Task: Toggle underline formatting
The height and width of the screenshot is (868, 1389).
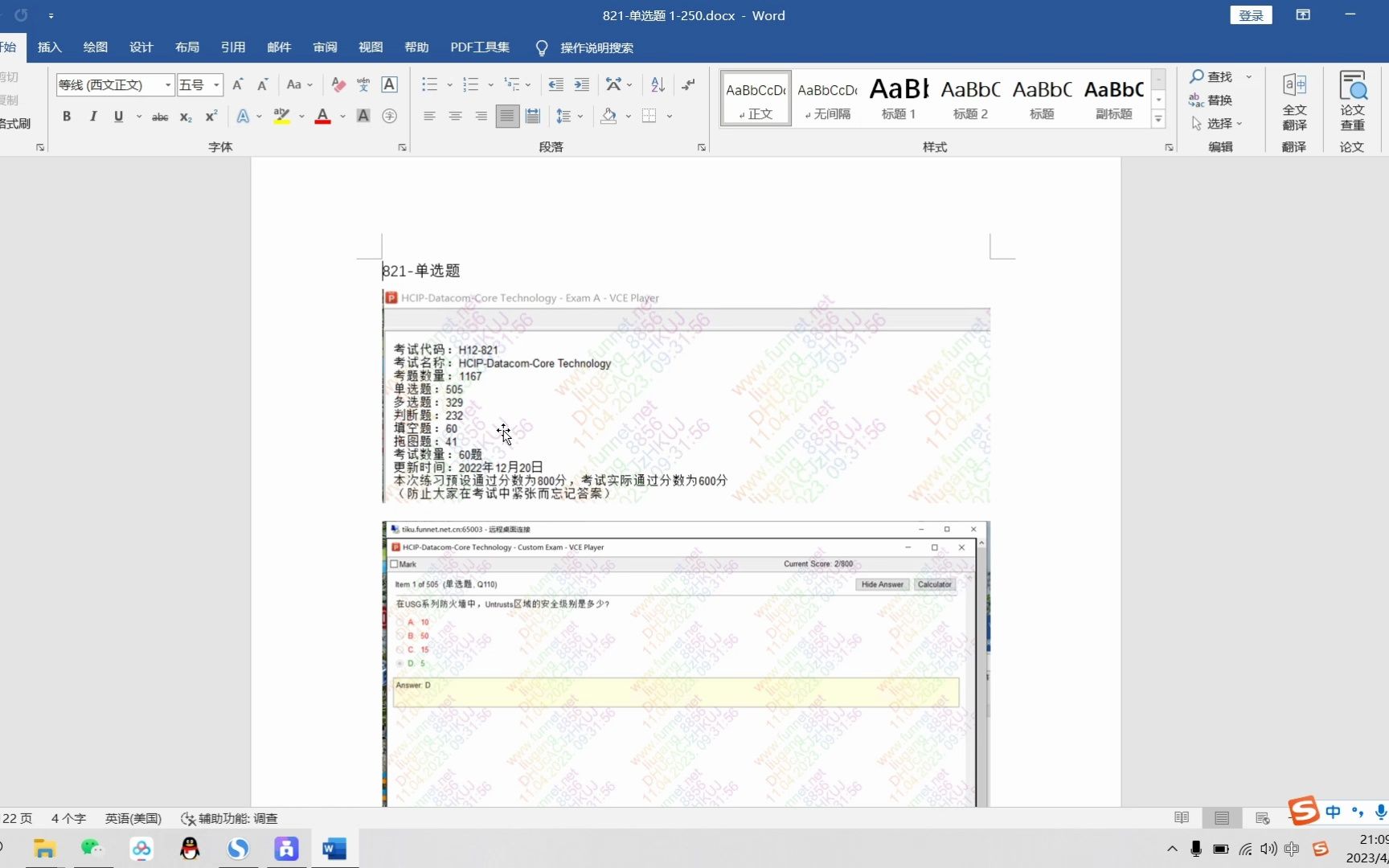Action: pos(119,117)
